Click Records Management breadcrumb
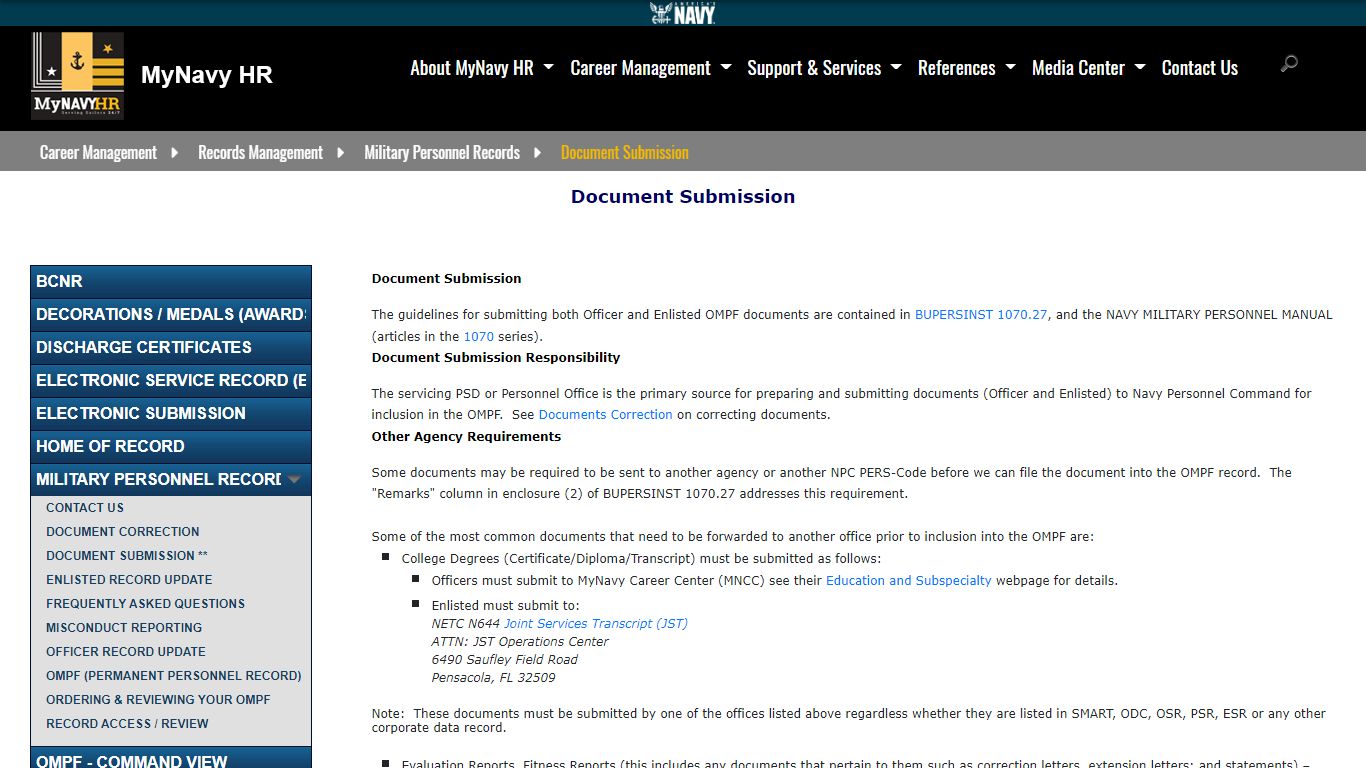Viewport: 1366px width, 768px height. (260, 152)
